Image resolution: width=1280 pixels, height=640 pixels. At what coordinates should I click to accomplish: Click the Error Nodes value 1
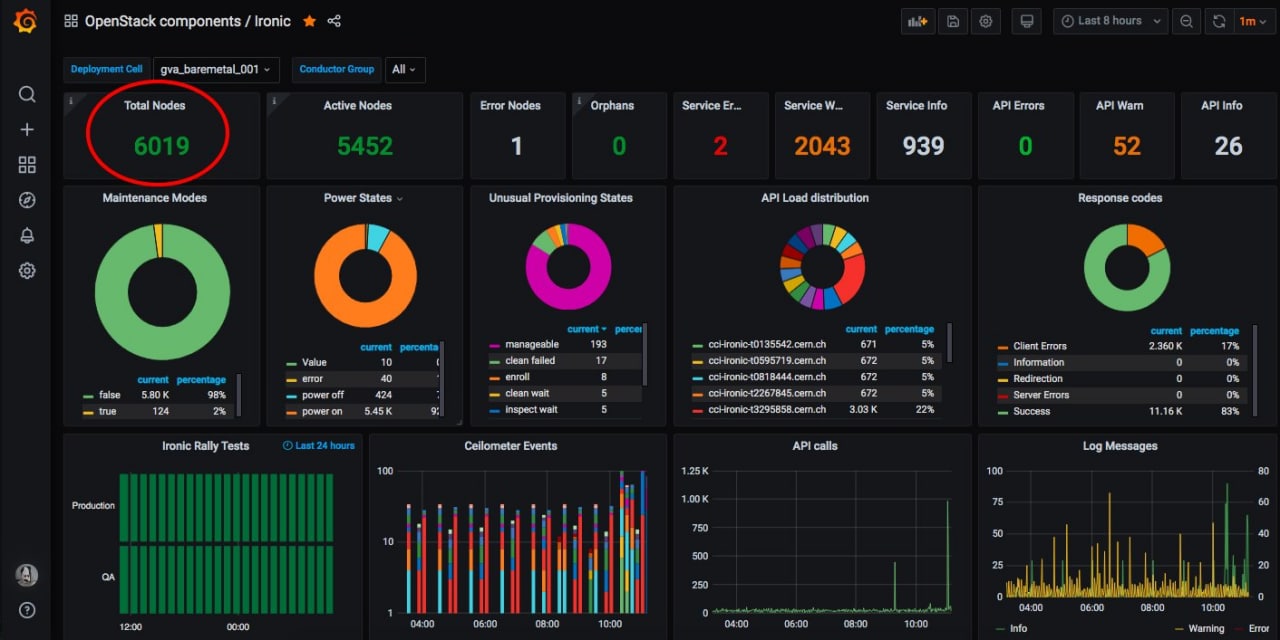[x=516, y=146]
